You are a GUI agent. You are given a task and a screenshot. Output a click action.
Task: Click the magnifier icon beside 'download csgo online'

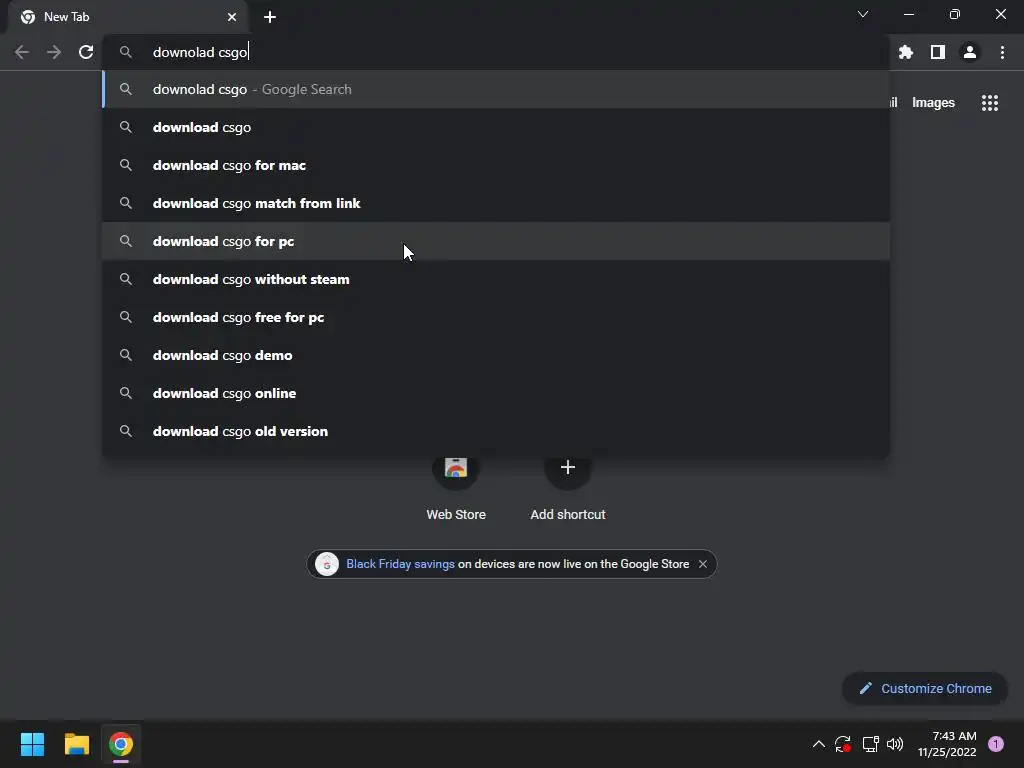pyautogui.click(x=126, y=393)
